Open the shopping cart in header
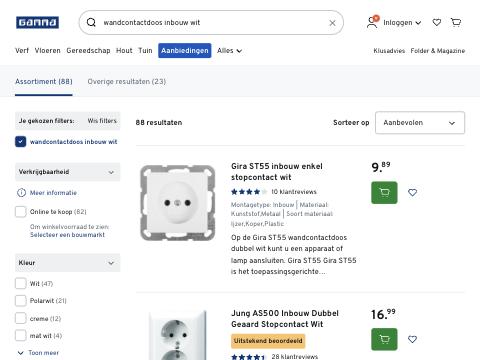The image size is (480, 360). pos(456,22)
